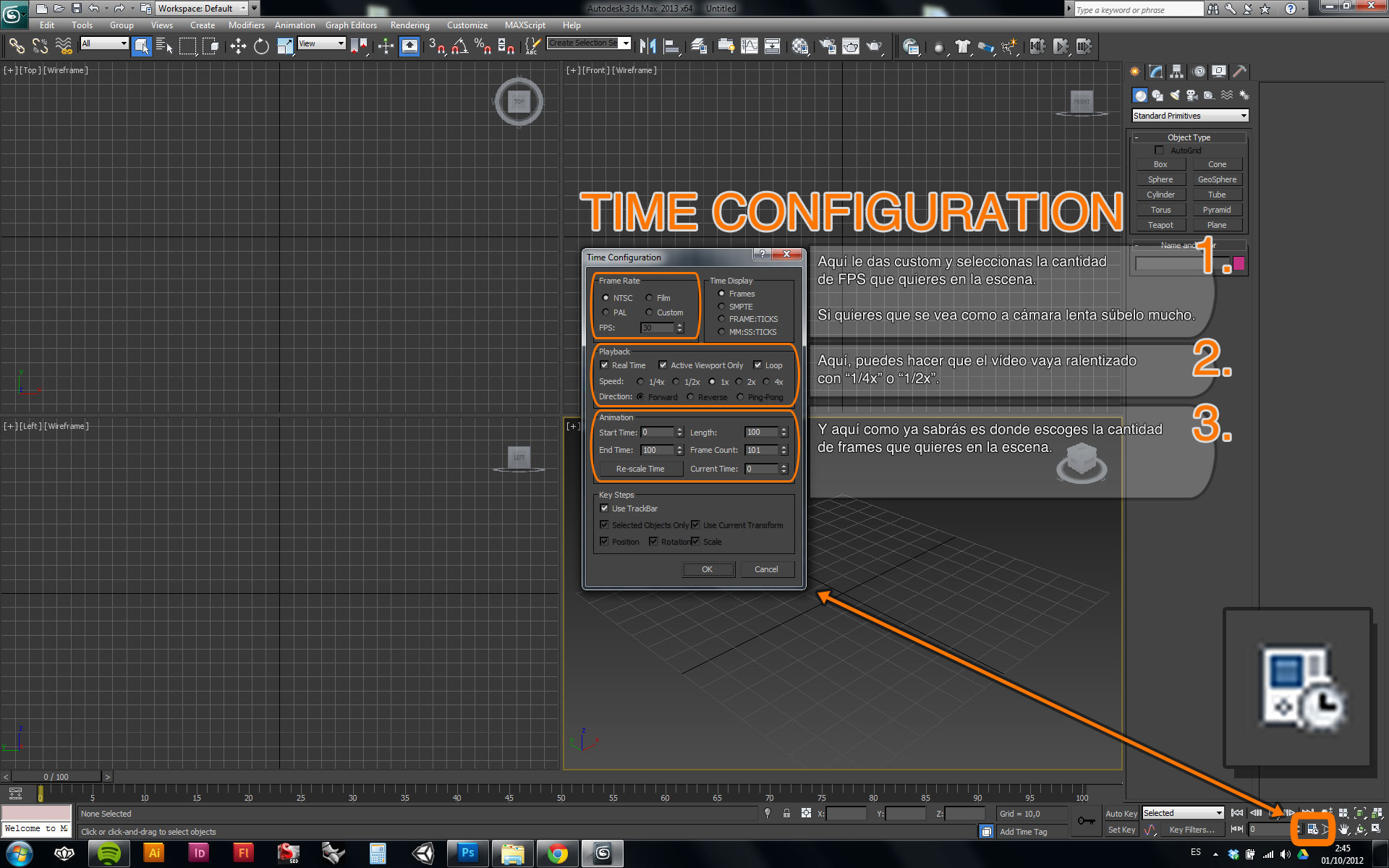Open the Modifiers menu
The height and width of the screenshot is (868, 1389).
(x=246, y=25)
